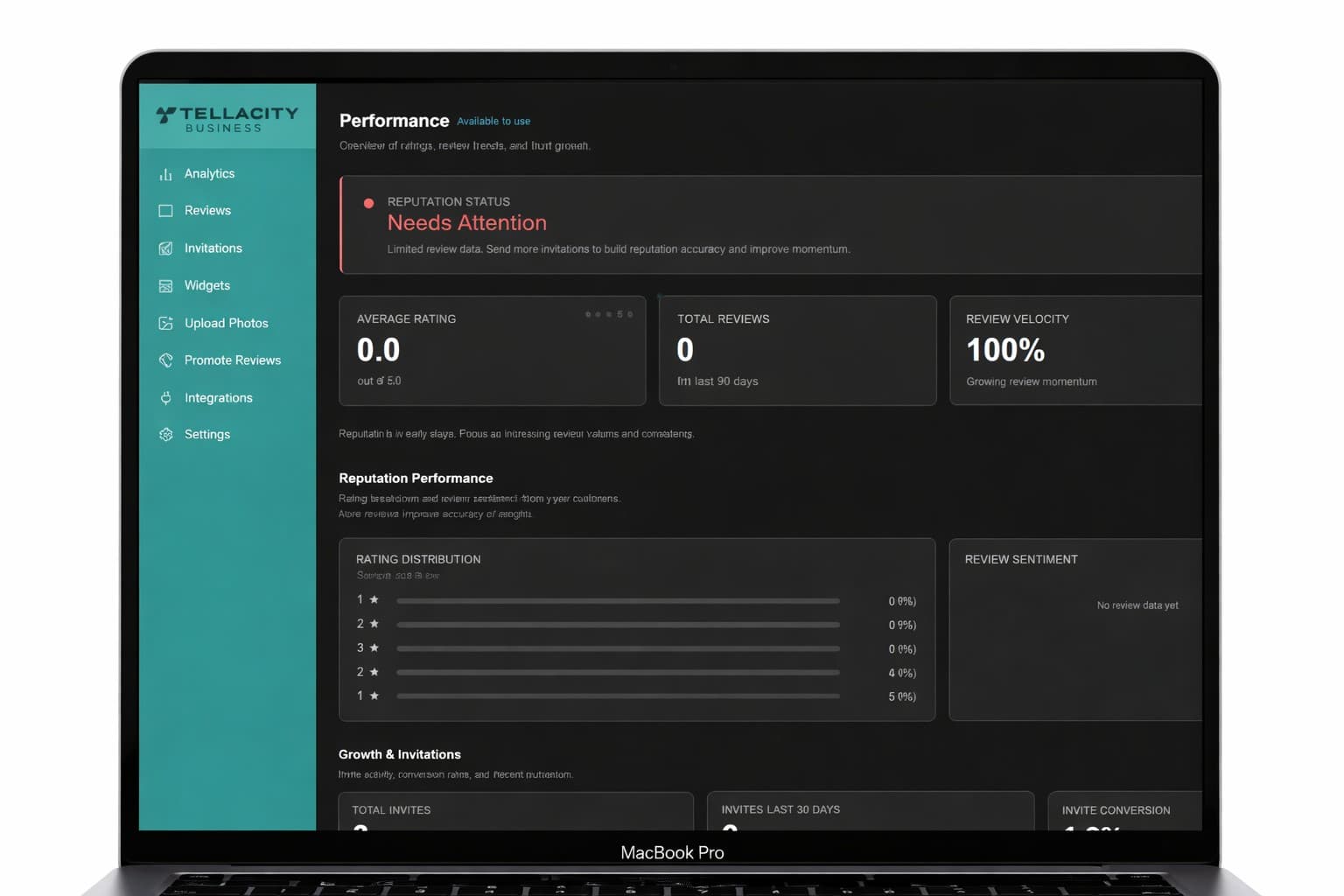Click the bar in the row showing '5 0%)'
This screenshot has width=1344, height=896.
(618, 696)
